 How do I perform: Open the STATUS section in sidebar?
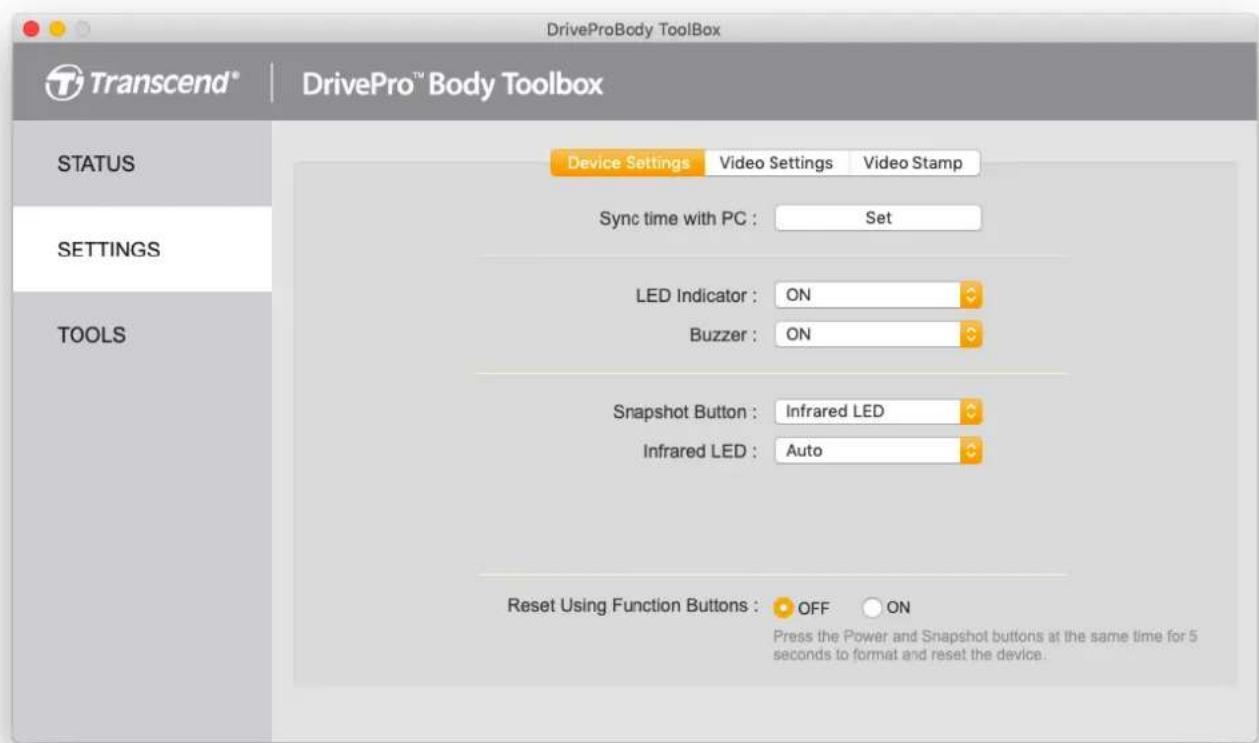coord(142,164)
